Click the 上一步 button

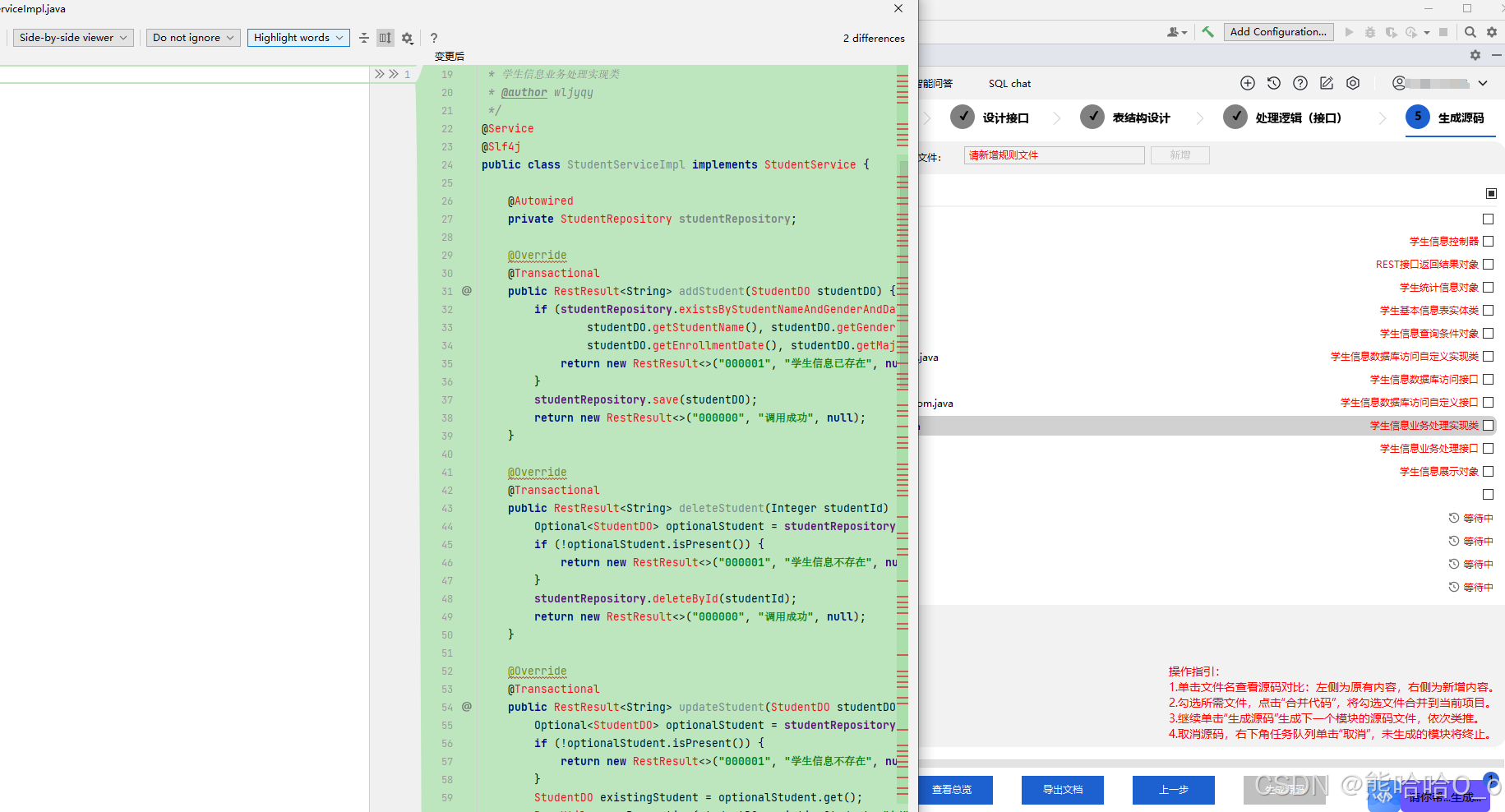pyautogui.click(x=1174, y=790)
